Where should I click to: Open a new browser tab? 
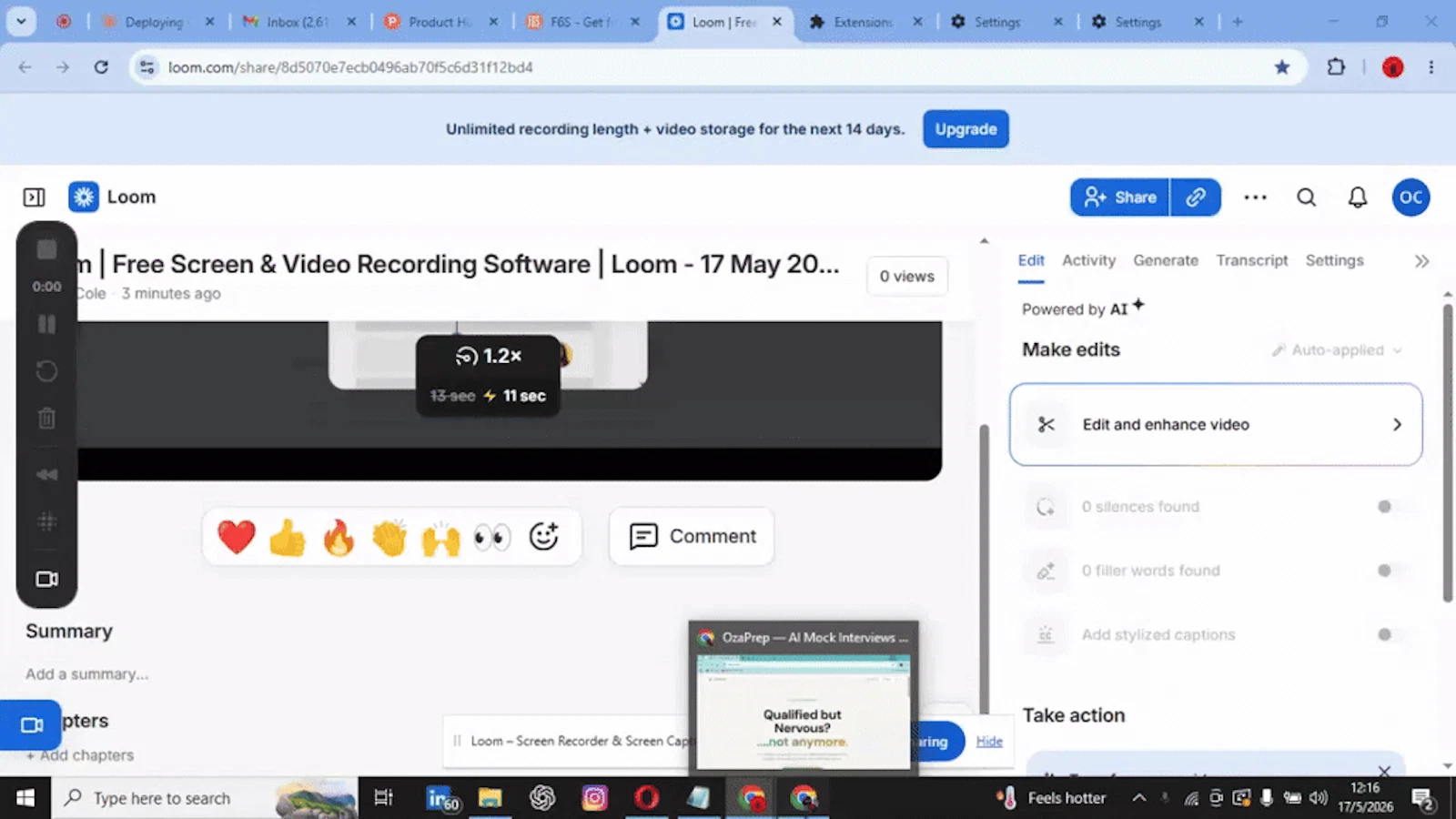(x=1238, y=22)
